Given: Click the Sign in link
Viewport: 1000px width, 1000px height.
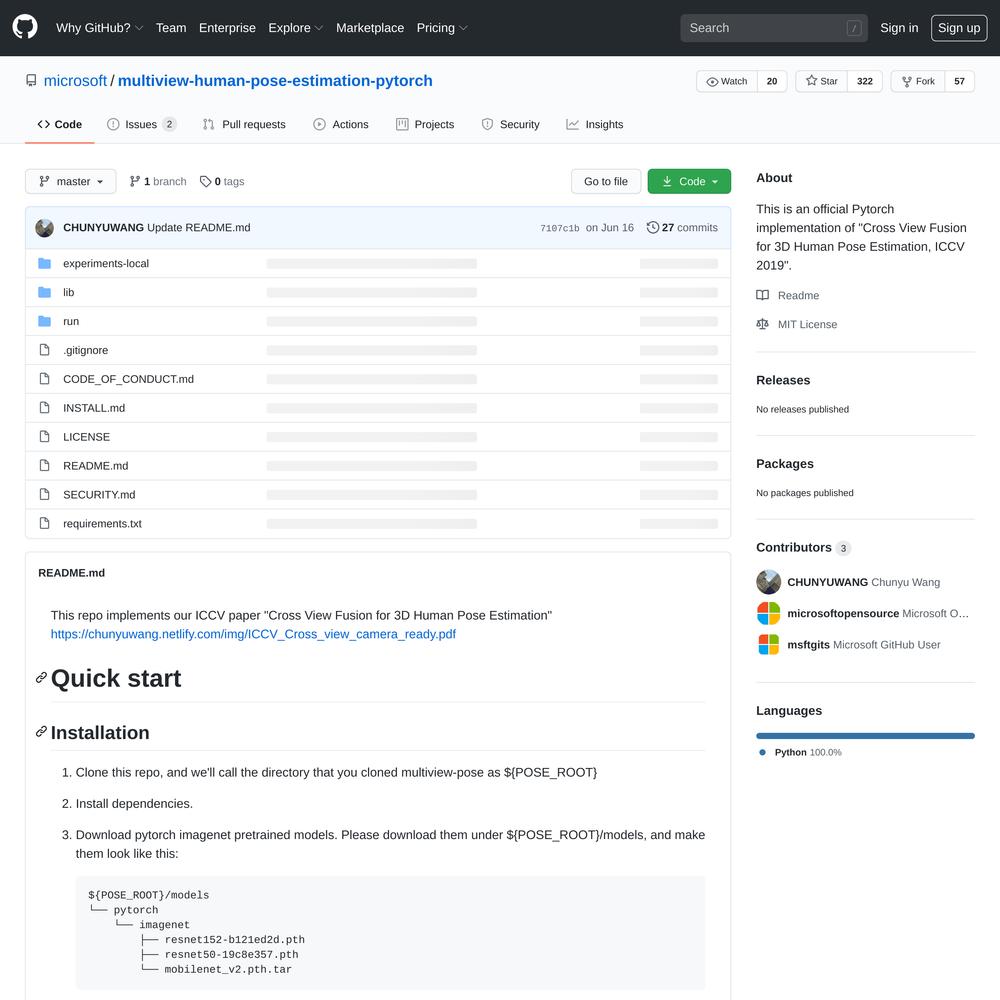Looking at the screenshot, I should pyautogui.click(x=899, y=28).
